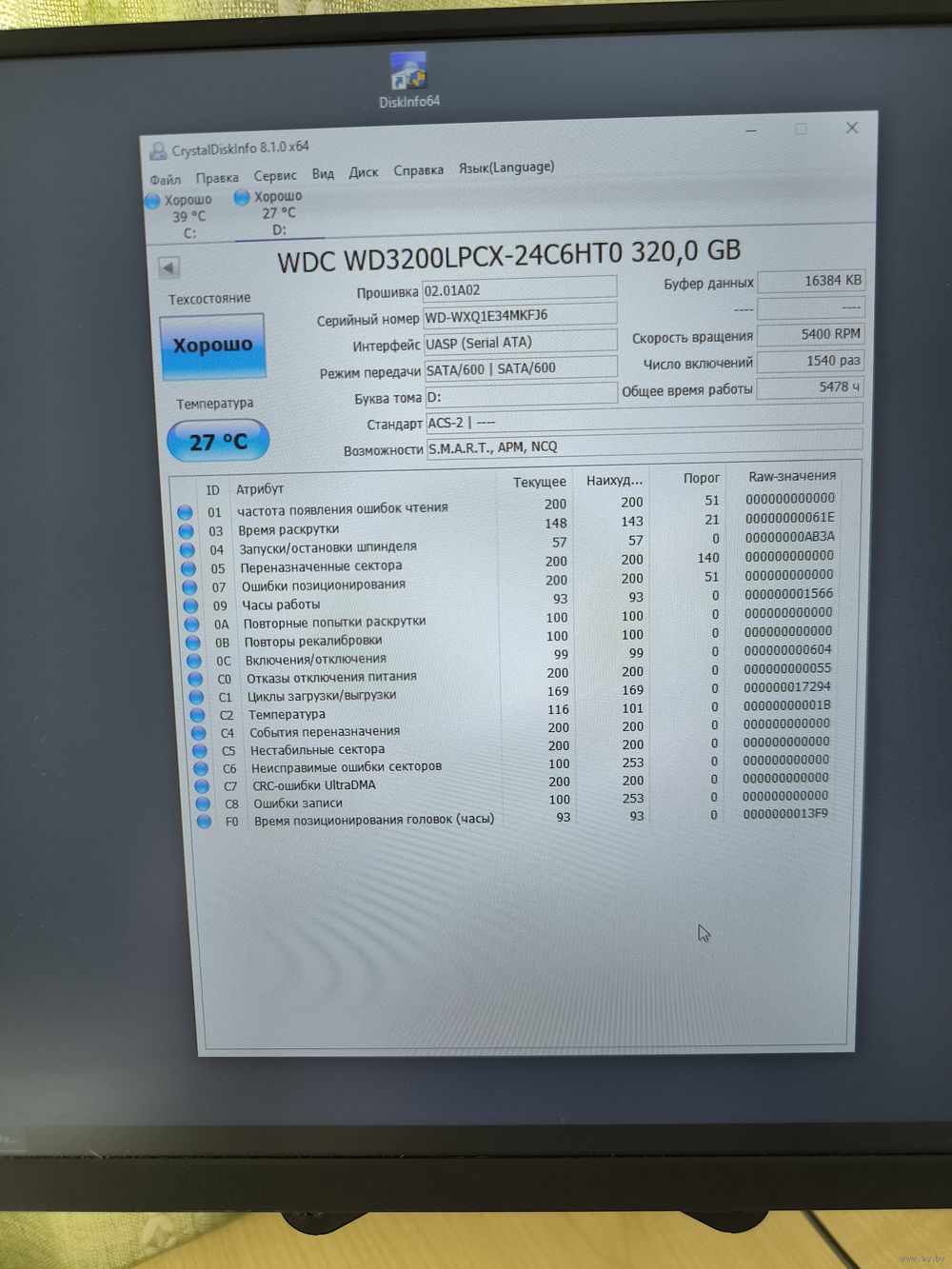Click status orb for attribute C4 reallocation events
Image resolution: width=952 pixels, height=1269 pixels.
pyautogui.click(x=198, y=733)
